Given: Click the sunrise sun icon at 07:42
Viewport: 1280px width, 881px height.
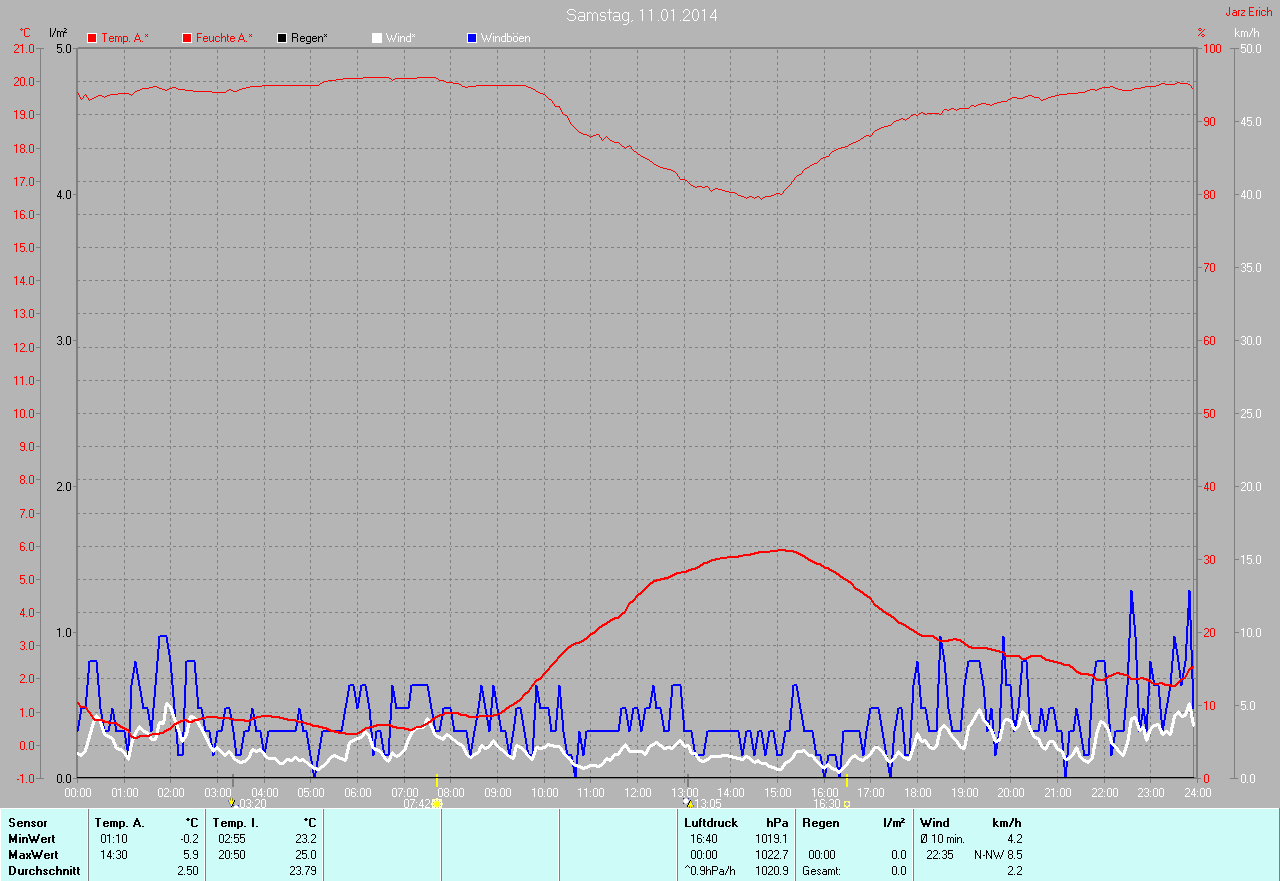Looking at the screenshot, I should 437,803.
